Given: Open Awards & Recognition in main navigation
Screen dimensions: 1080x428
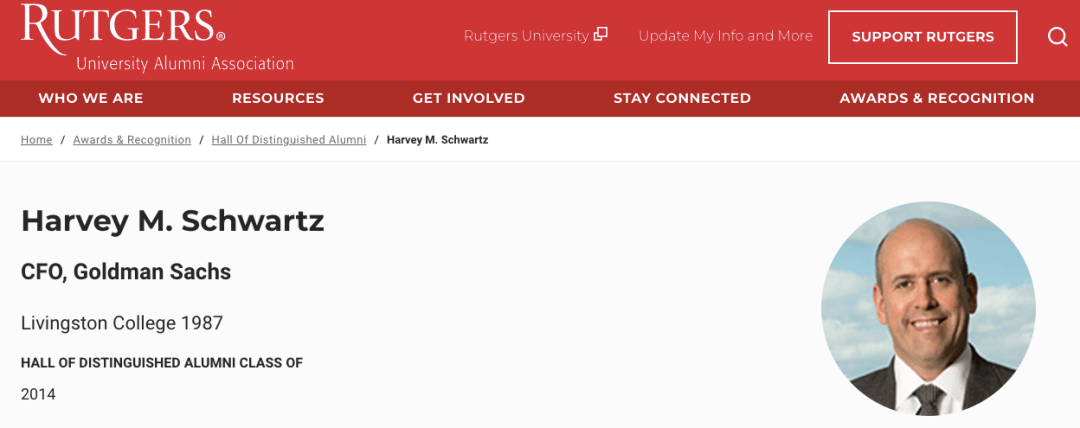Looking at the screenshot, I should [937, 98].
